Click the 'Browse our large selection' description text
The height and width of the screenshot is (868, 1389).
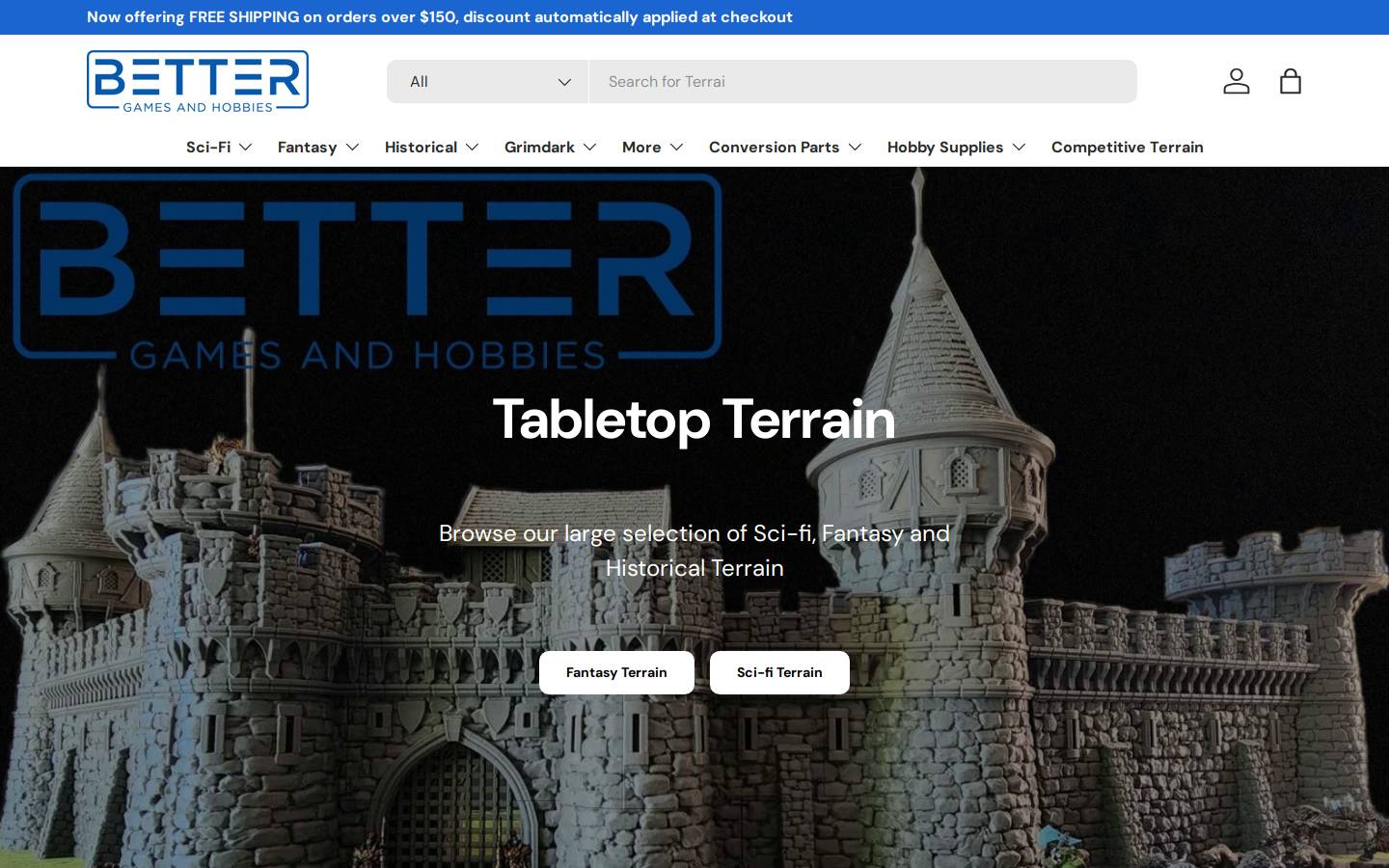(x=694, y=551)
